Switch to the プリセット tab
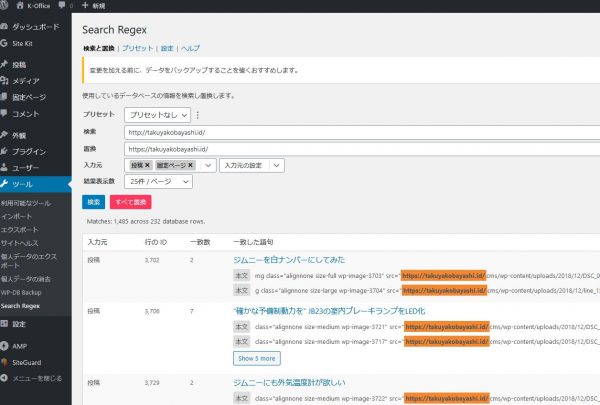Viewport: 600px width, 405px height. point(140,48)
